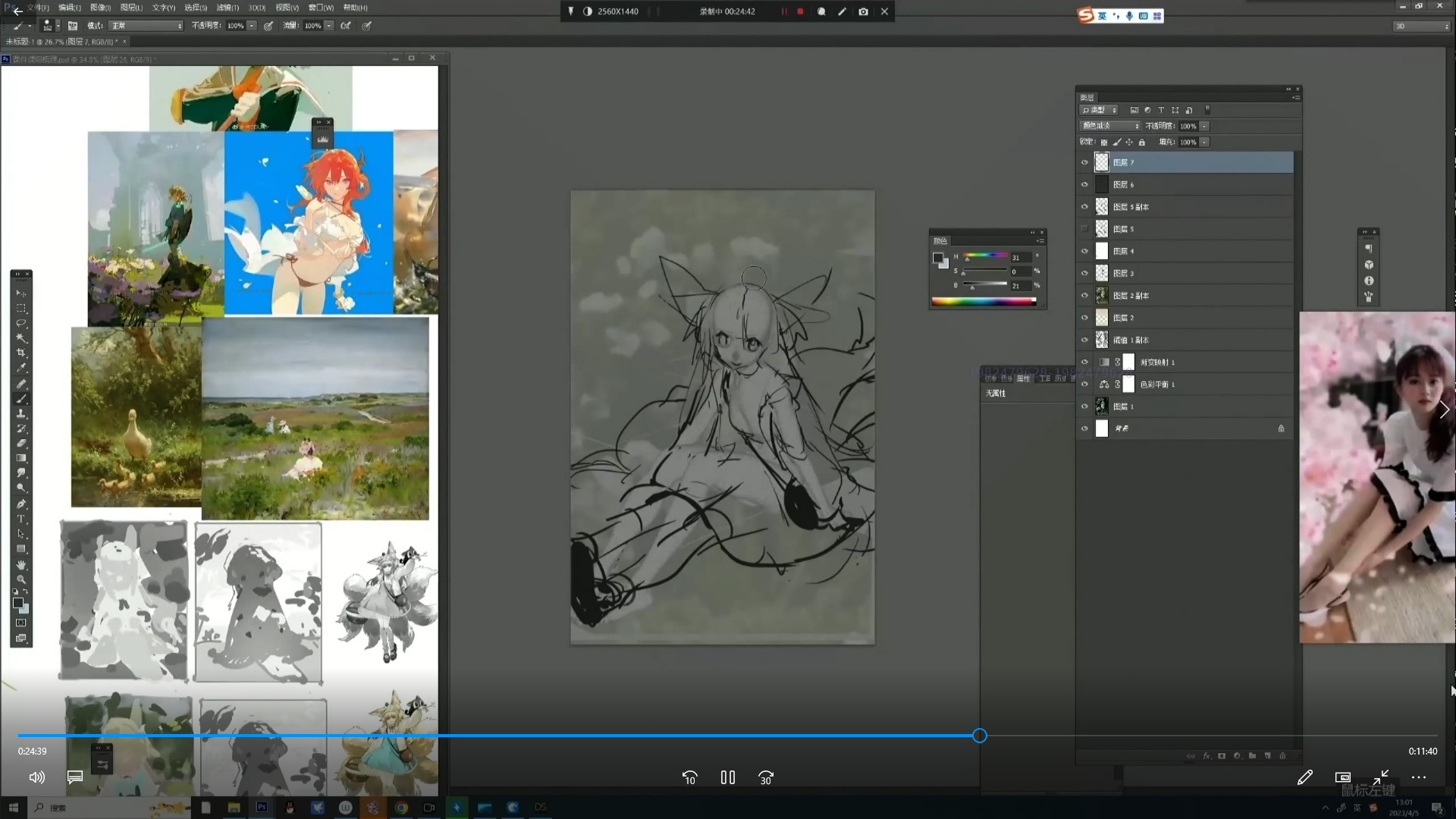Open the layer filter type dropdown

(x=1100, y=110)
